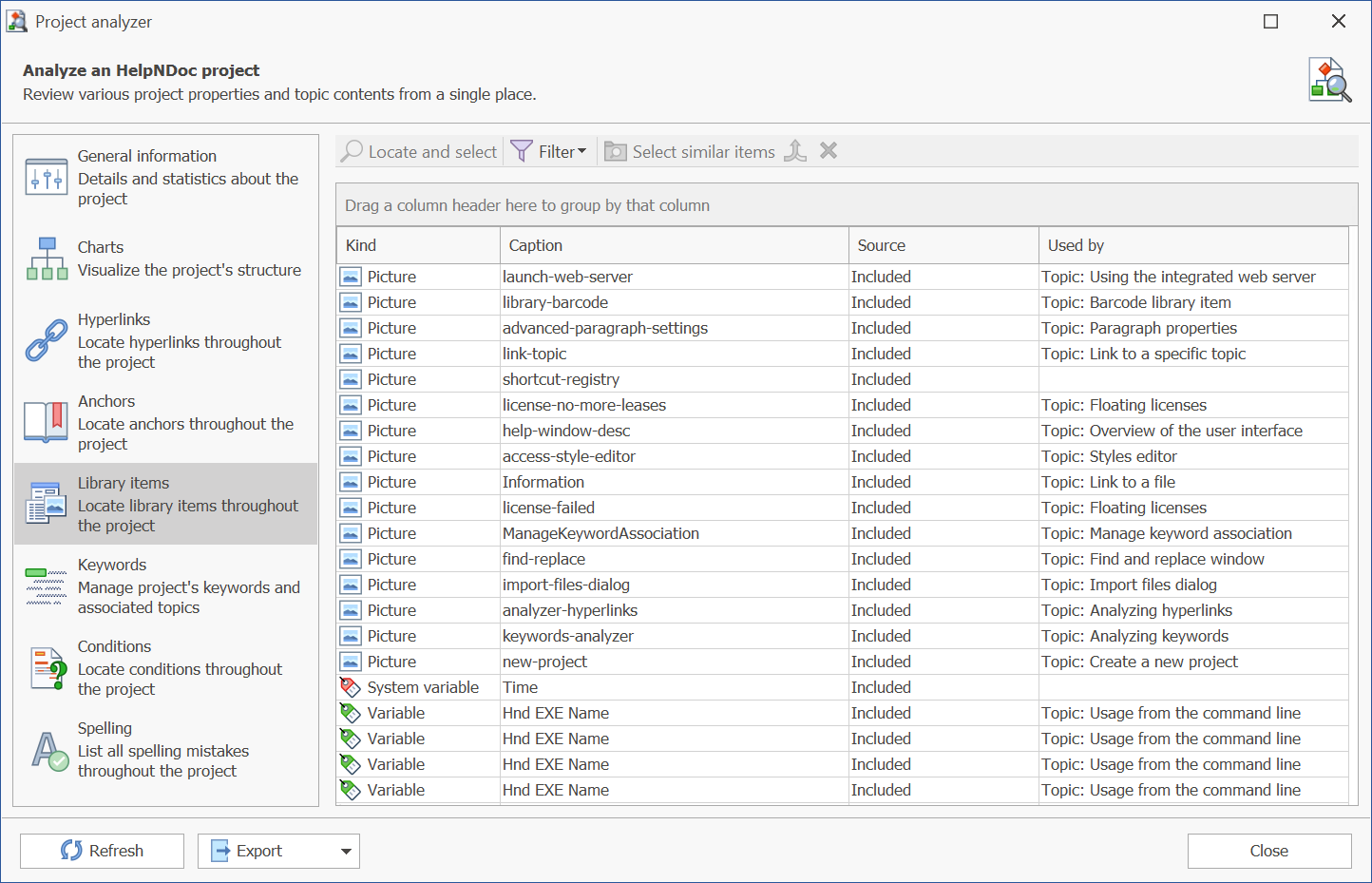1372x883 pixels.
Task: Open the Keywords section icon
Action: click(x=46, y=586)
